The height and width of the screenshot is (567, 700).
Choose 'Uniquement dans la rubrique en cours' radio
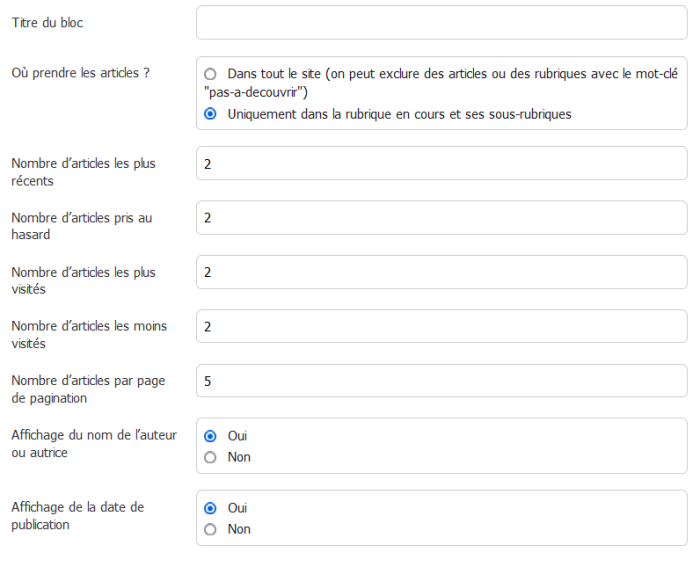[210, 114]
